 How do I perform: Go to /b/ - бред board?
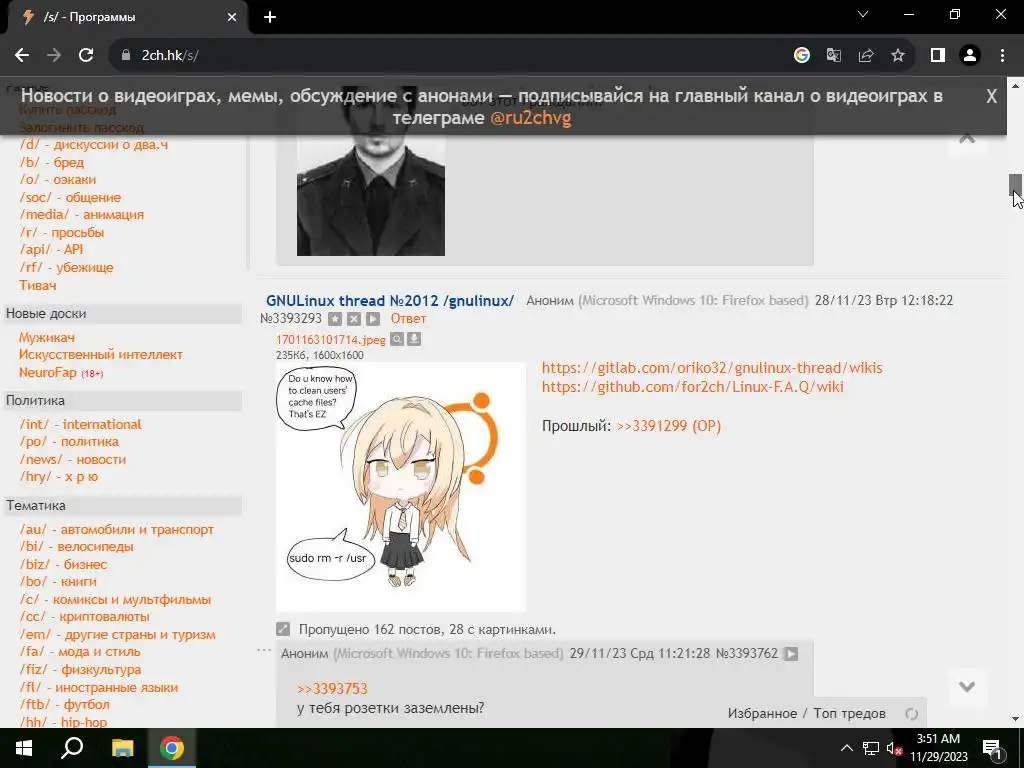(x=52, y=162)
